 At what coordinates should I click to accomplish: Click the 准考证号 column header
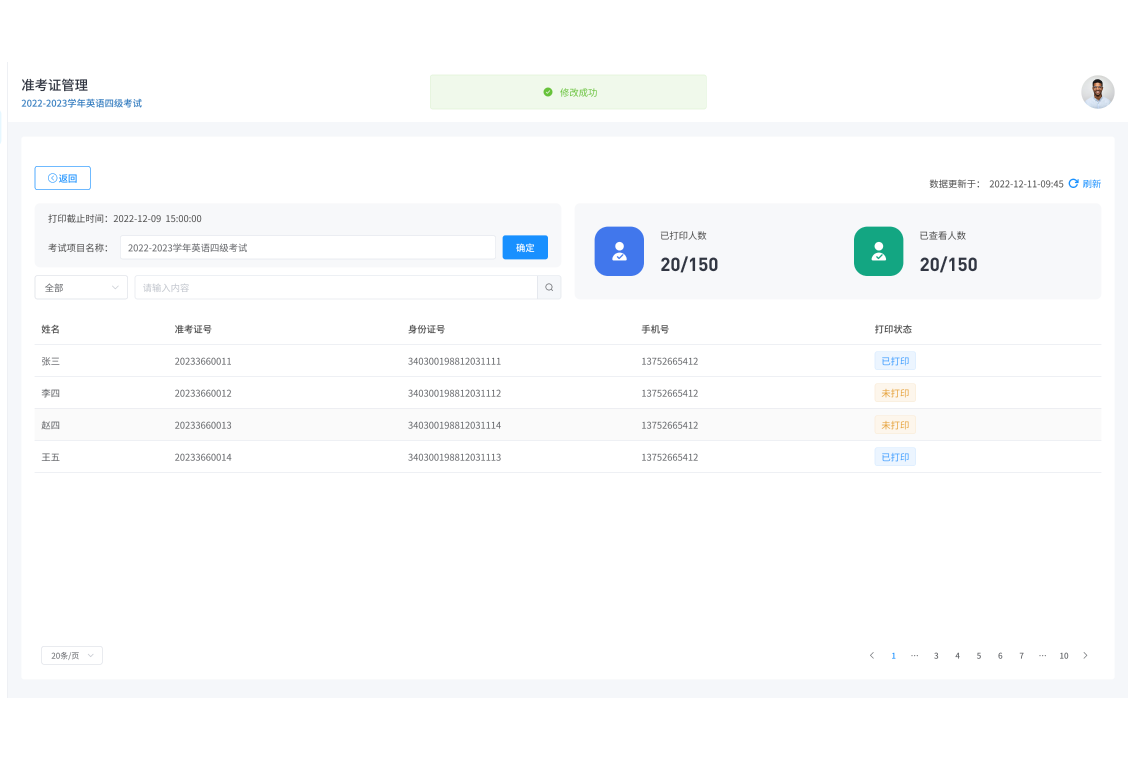pyautogui.click(x=193, y=329)
